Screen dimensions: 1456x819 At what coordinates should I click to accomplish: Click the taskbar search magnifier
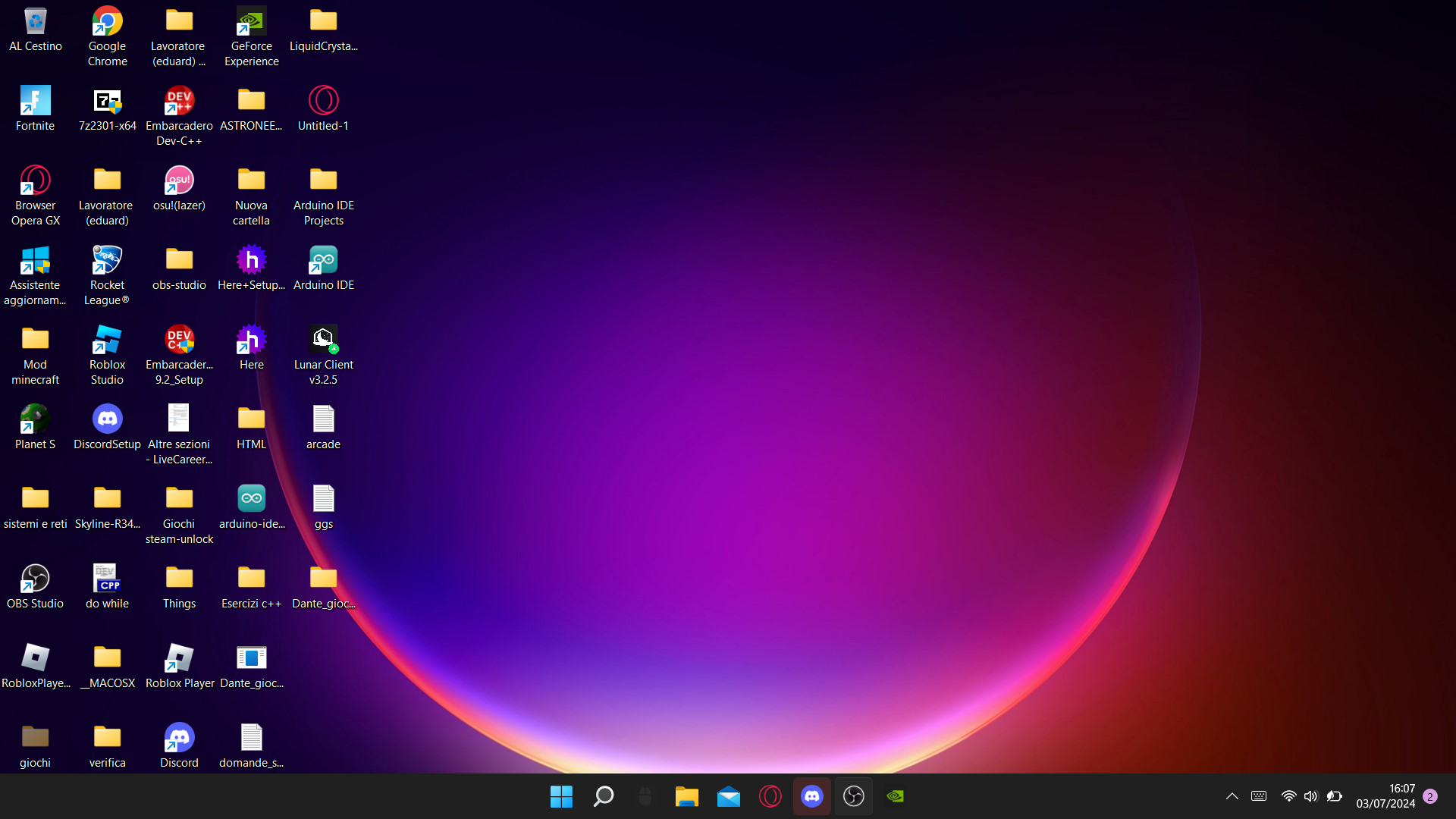604,796
